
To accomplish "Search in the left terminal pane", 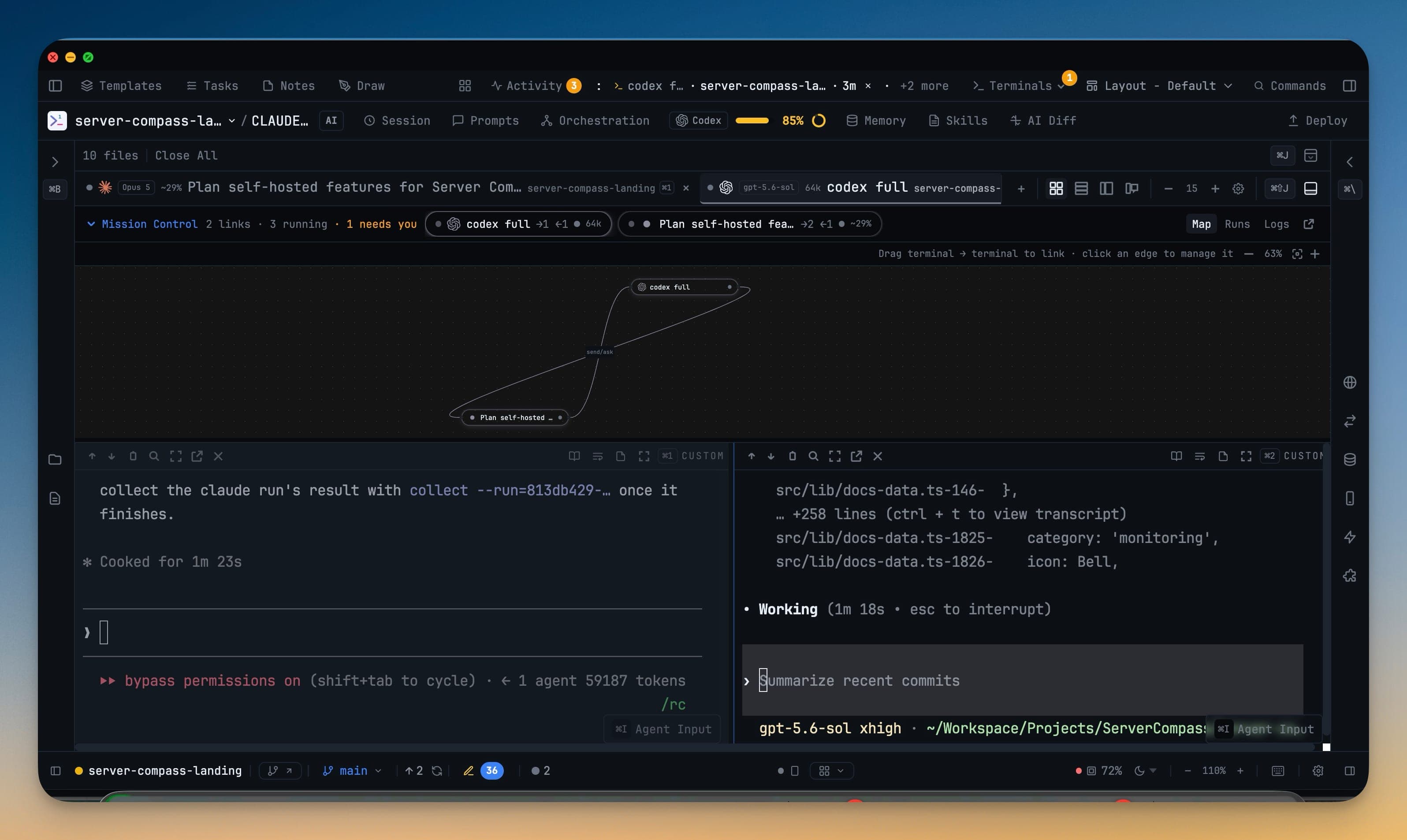I will (153, 456).
